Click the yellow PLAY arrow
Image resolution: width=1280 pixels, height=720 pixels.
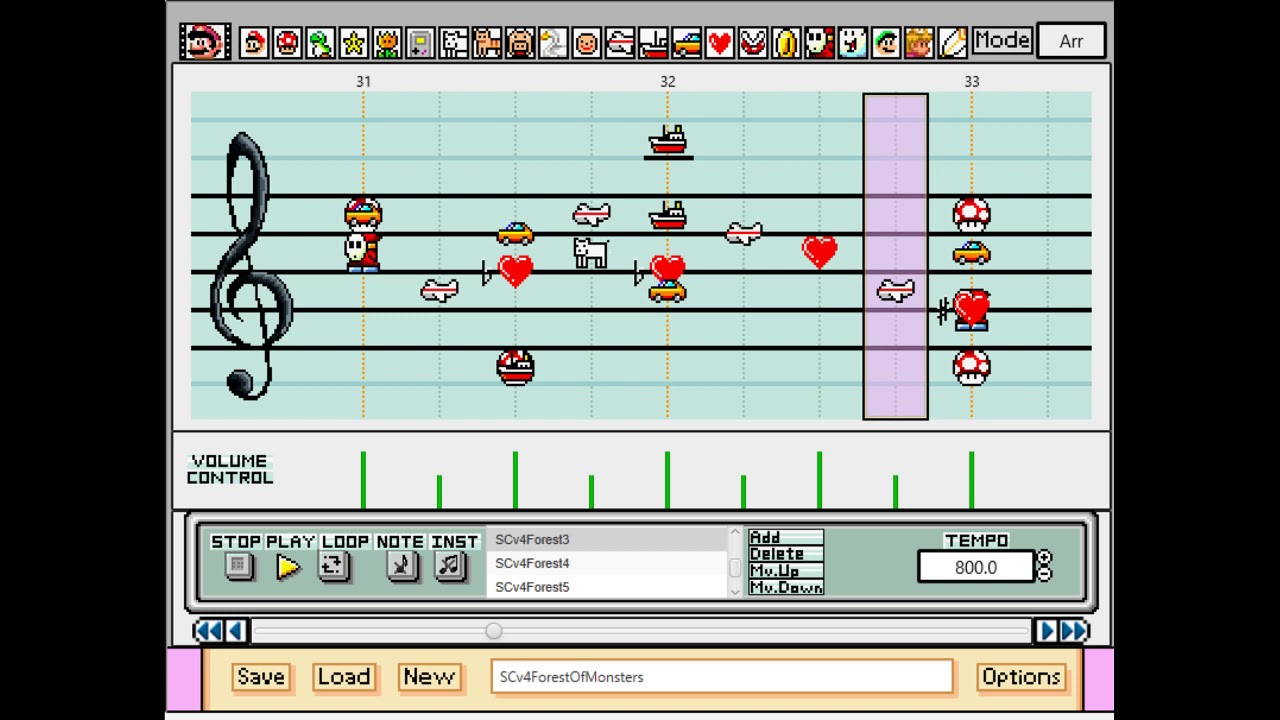pyautogui.click(x=288, y=567)
